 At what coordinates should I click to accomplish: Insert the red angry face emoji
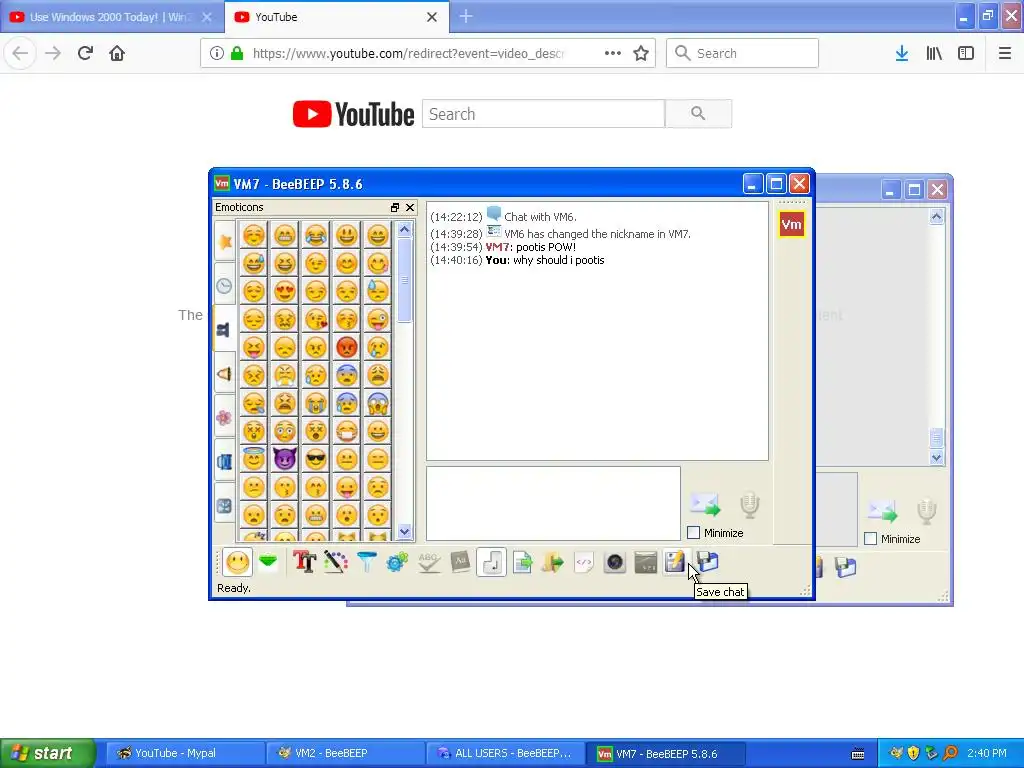tap(347, 347)
